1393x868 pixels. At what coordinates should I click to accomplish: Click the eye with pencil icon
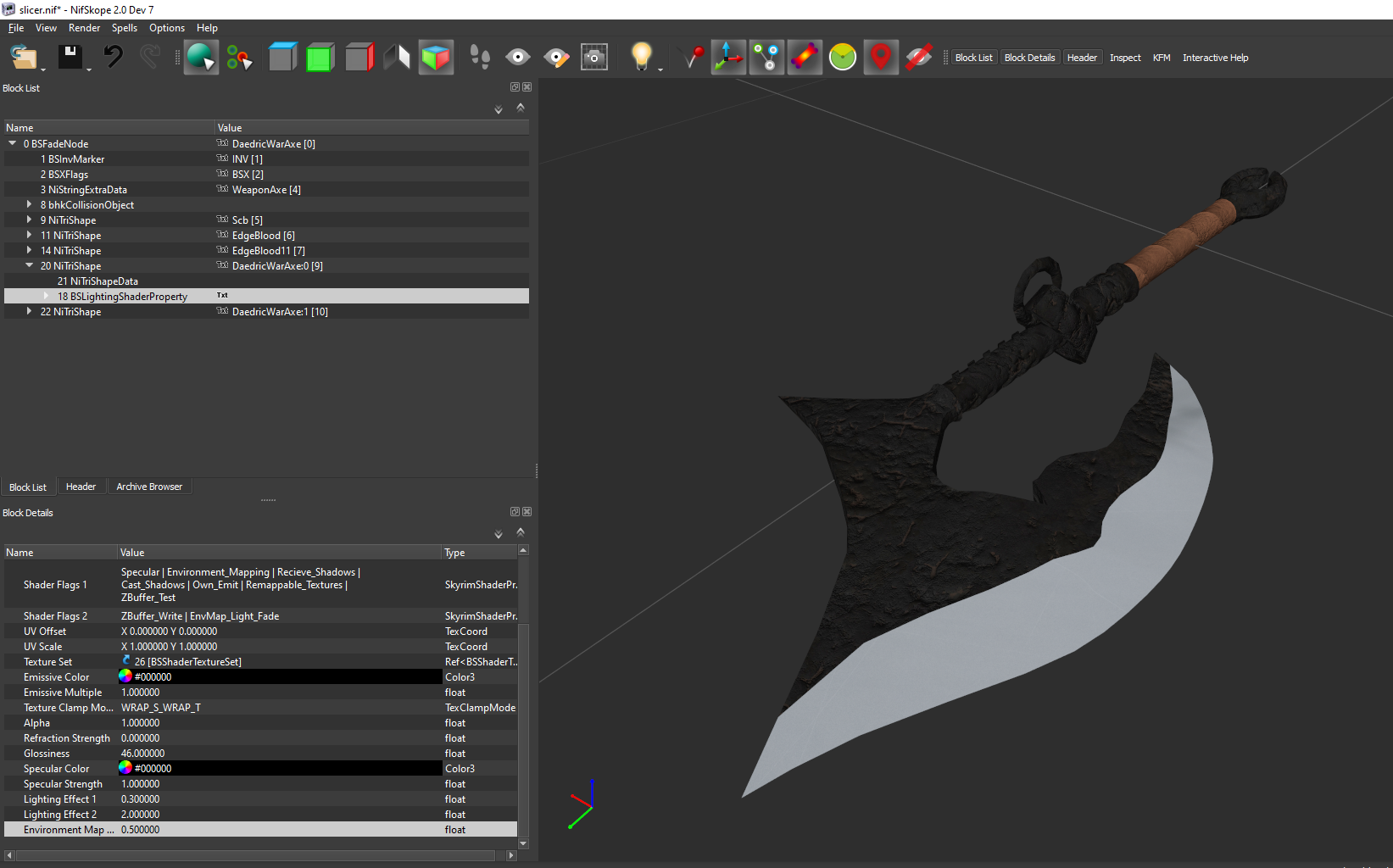[x=556, y=58]
